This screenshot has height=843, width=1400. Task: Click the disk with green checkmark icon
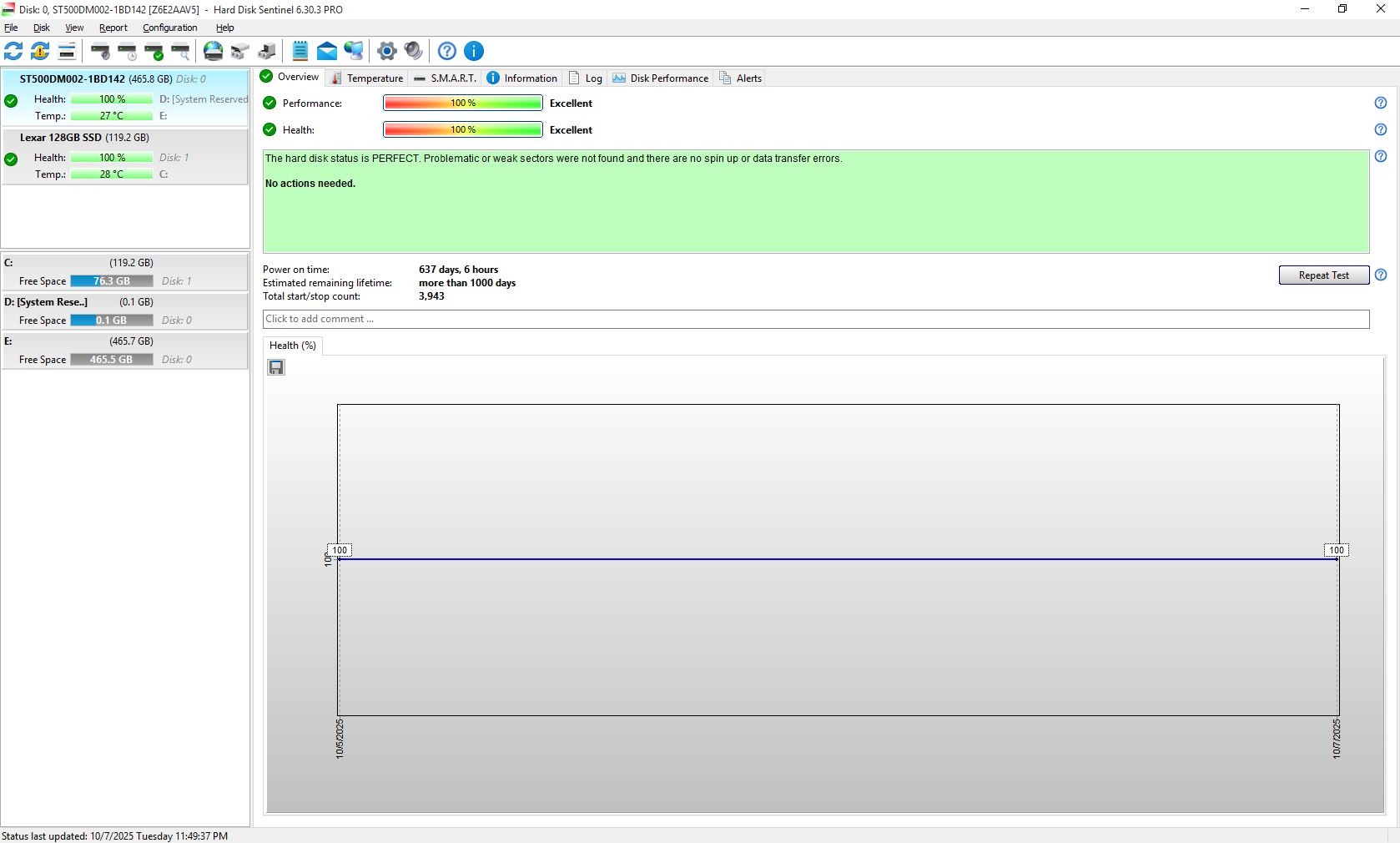(x=154, y=51)
